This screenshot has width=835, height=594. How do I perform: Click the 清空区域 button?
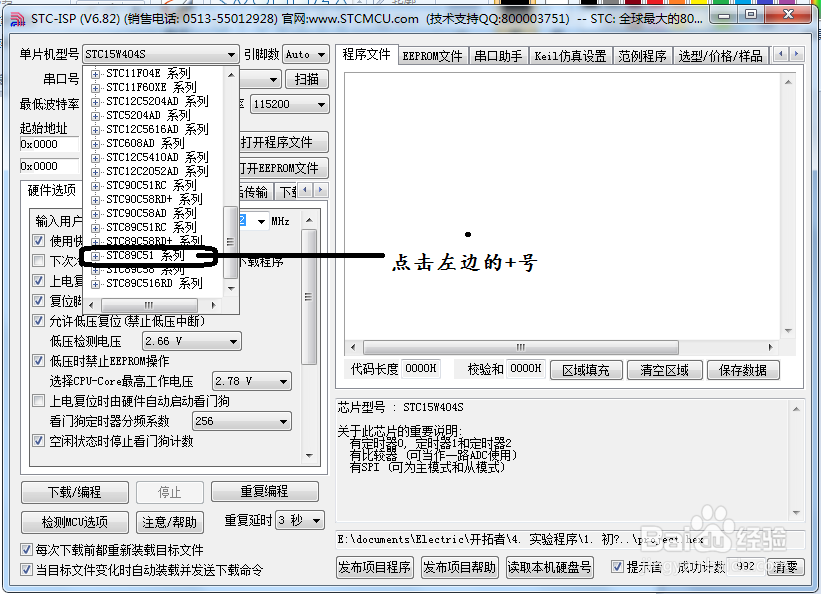665,370
